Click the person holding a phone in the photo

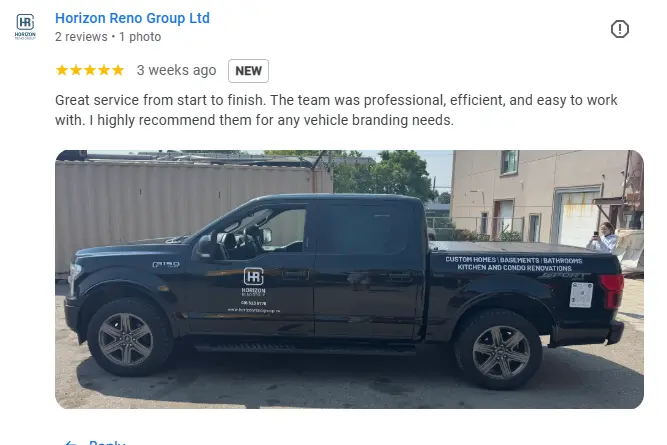click(604, 237)
